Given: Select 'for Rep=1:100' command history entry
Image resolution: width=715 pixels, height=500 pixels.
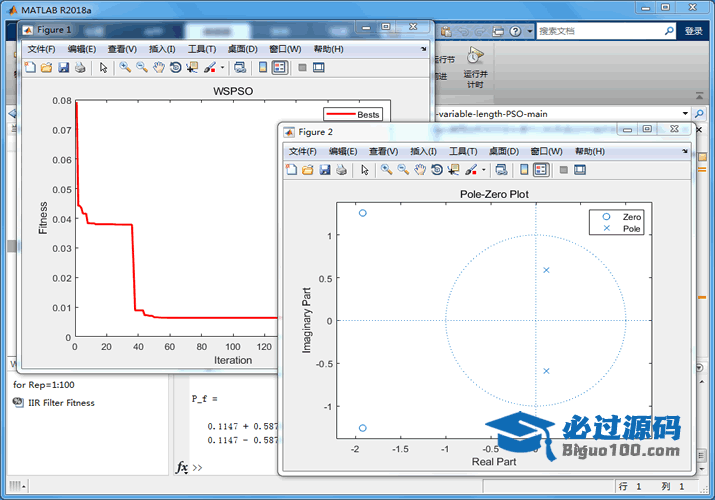Looking at the screenshot, I should click(x=44, y=385).
